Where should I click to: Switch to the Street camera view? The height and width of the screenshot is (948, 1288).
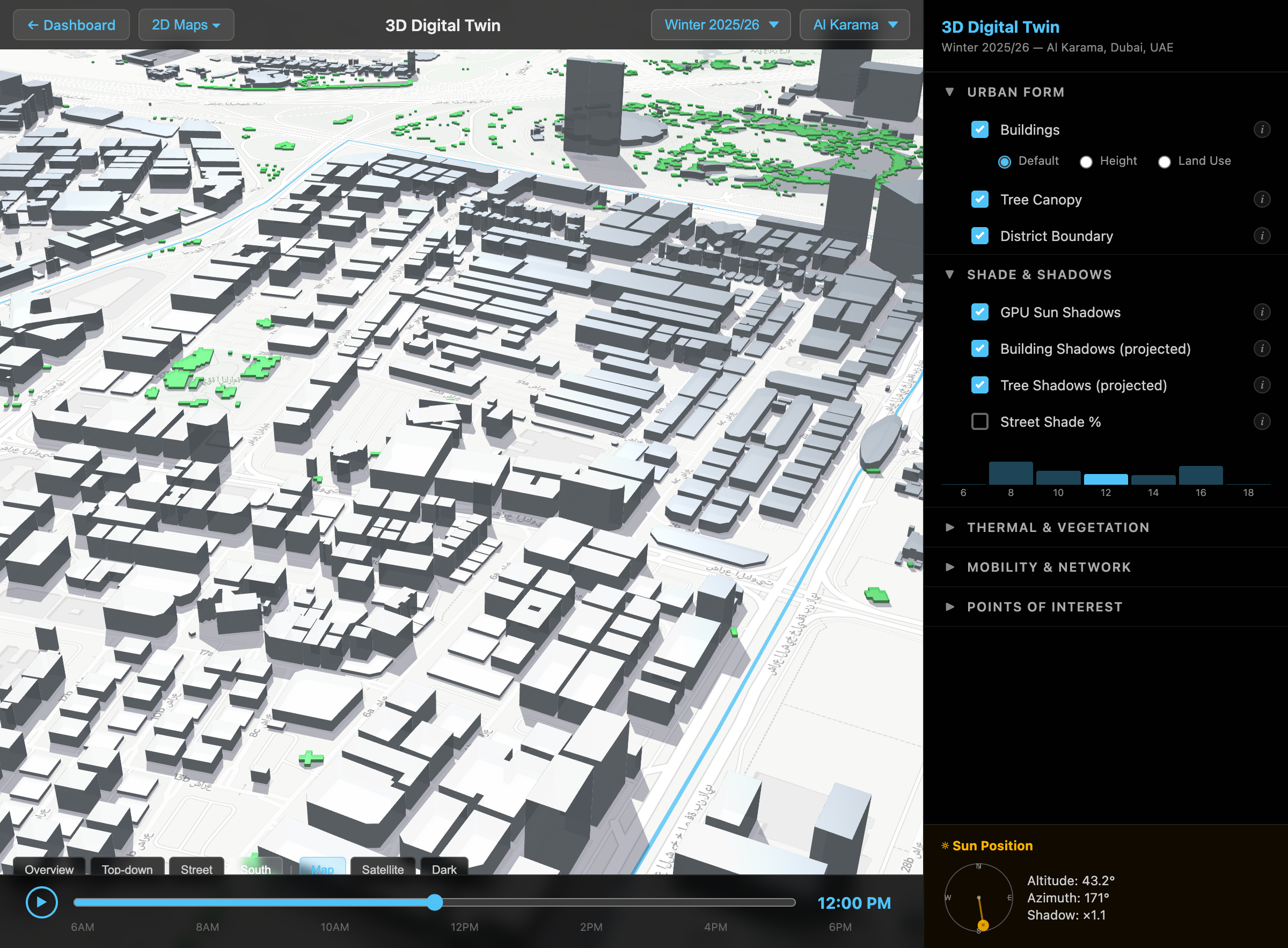pyautogui.click(x=197, y=867)
